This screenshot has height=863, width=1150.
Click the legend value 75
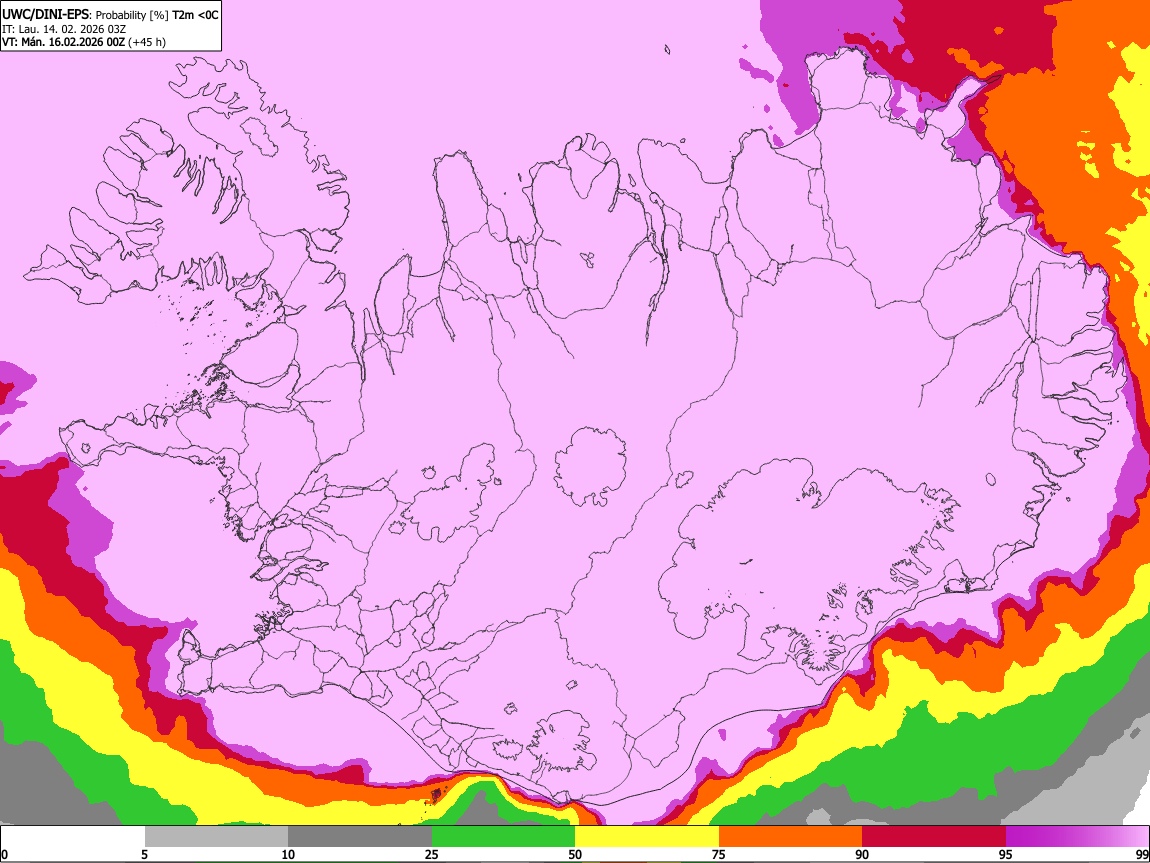click(x=719, y=854)
